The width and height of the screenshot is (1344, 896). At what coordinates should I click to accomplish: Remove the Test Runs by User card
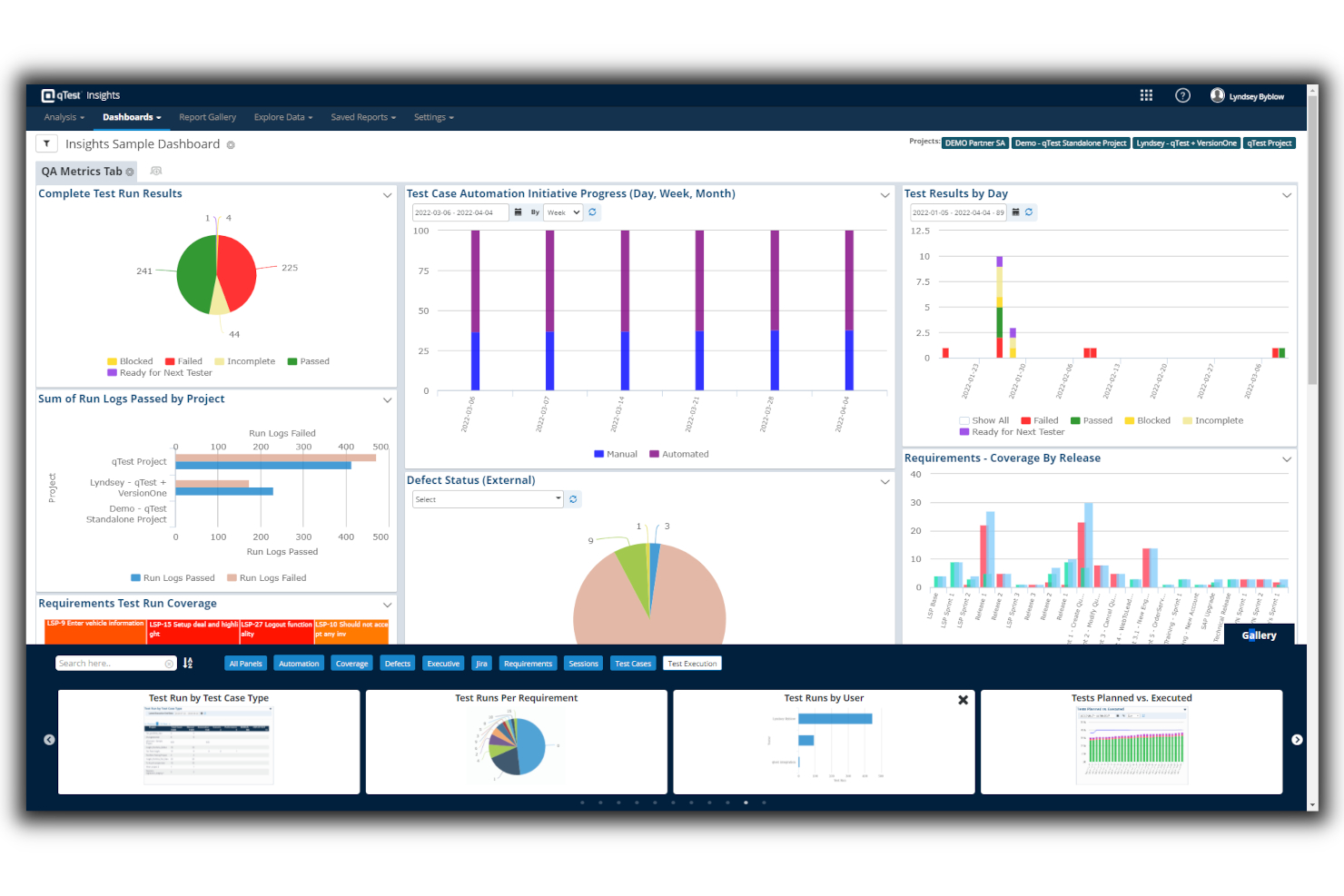pos(964,700)
